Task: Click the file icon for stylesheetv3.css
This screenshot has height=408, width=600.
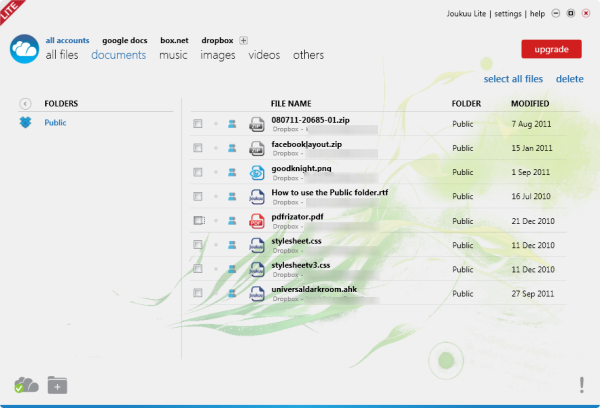Action: (x=256, y=269)
